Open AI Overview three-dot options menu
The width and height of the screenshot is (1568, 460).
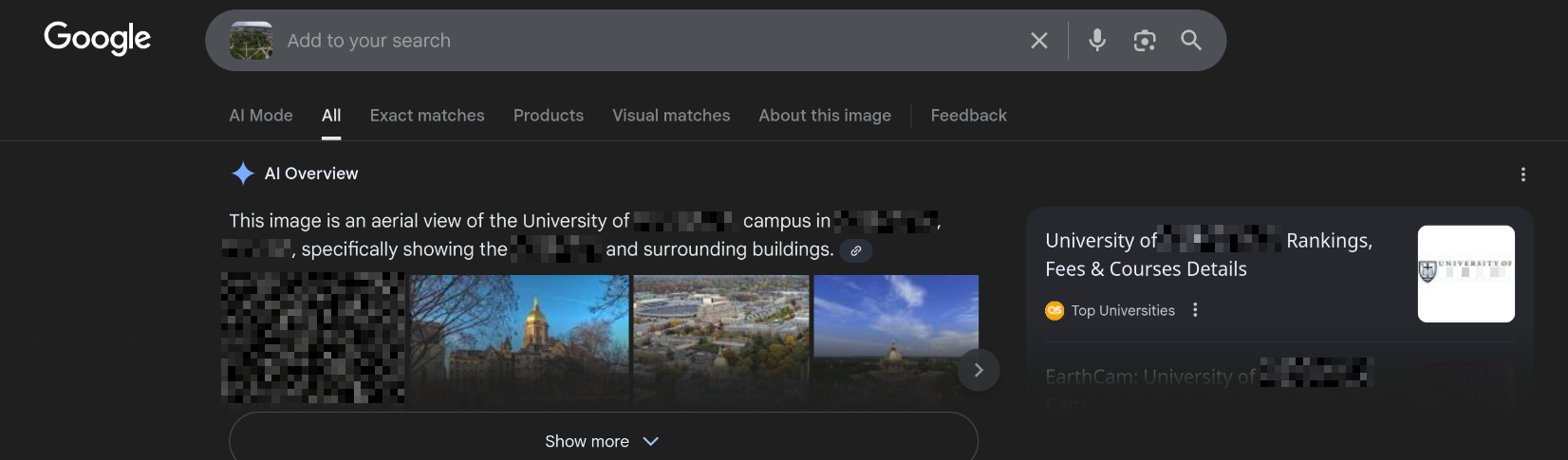[1523, 175]
